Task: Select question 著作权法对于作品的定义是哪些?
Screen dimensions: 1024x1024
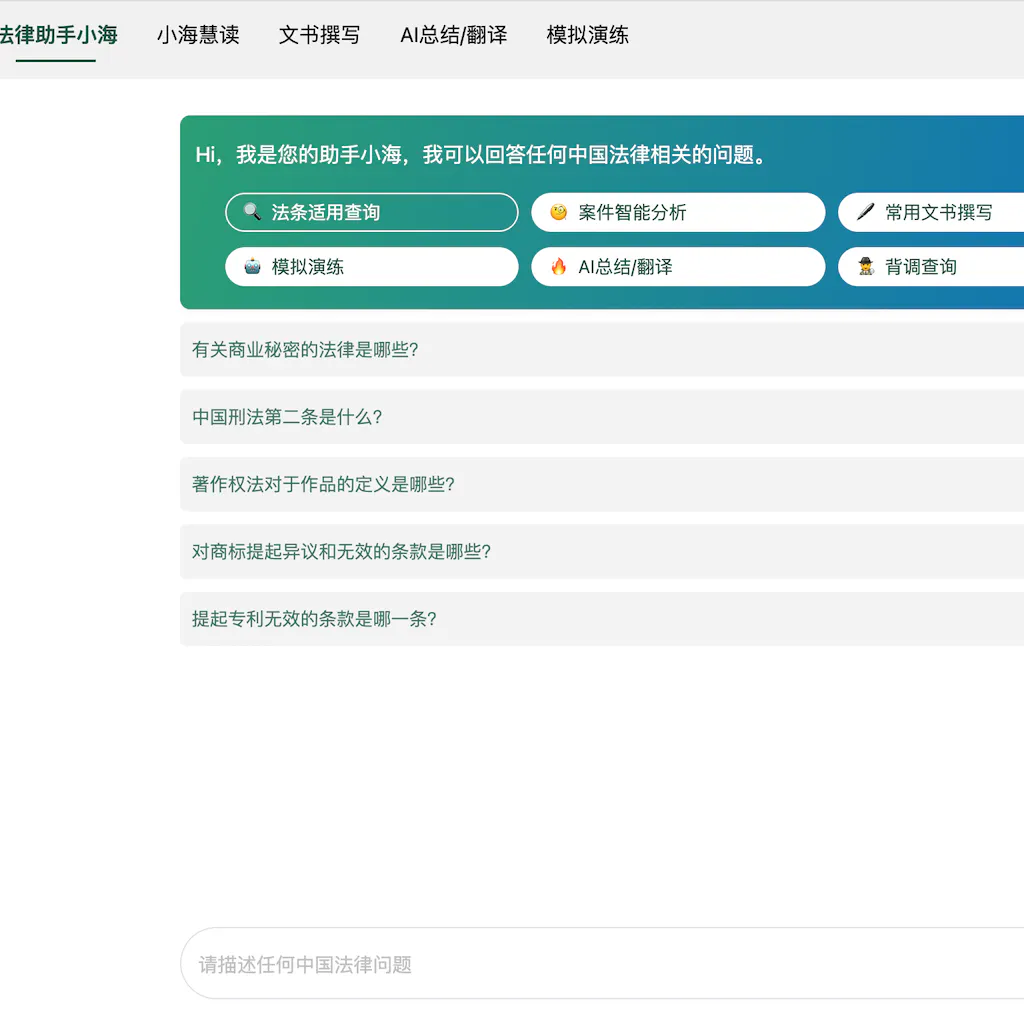Action: (601, 484)
